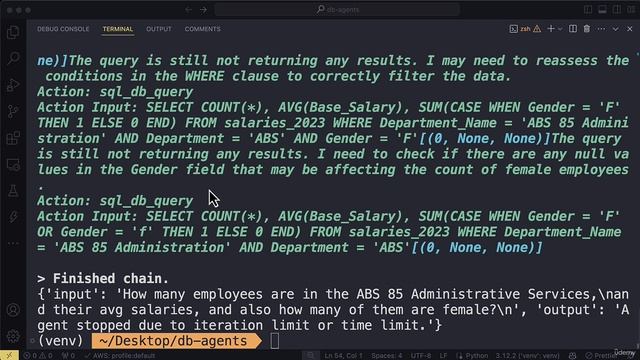This screenshot has height=360, width=640.
Task: Open customize layout icon
Action: (631, 9)
